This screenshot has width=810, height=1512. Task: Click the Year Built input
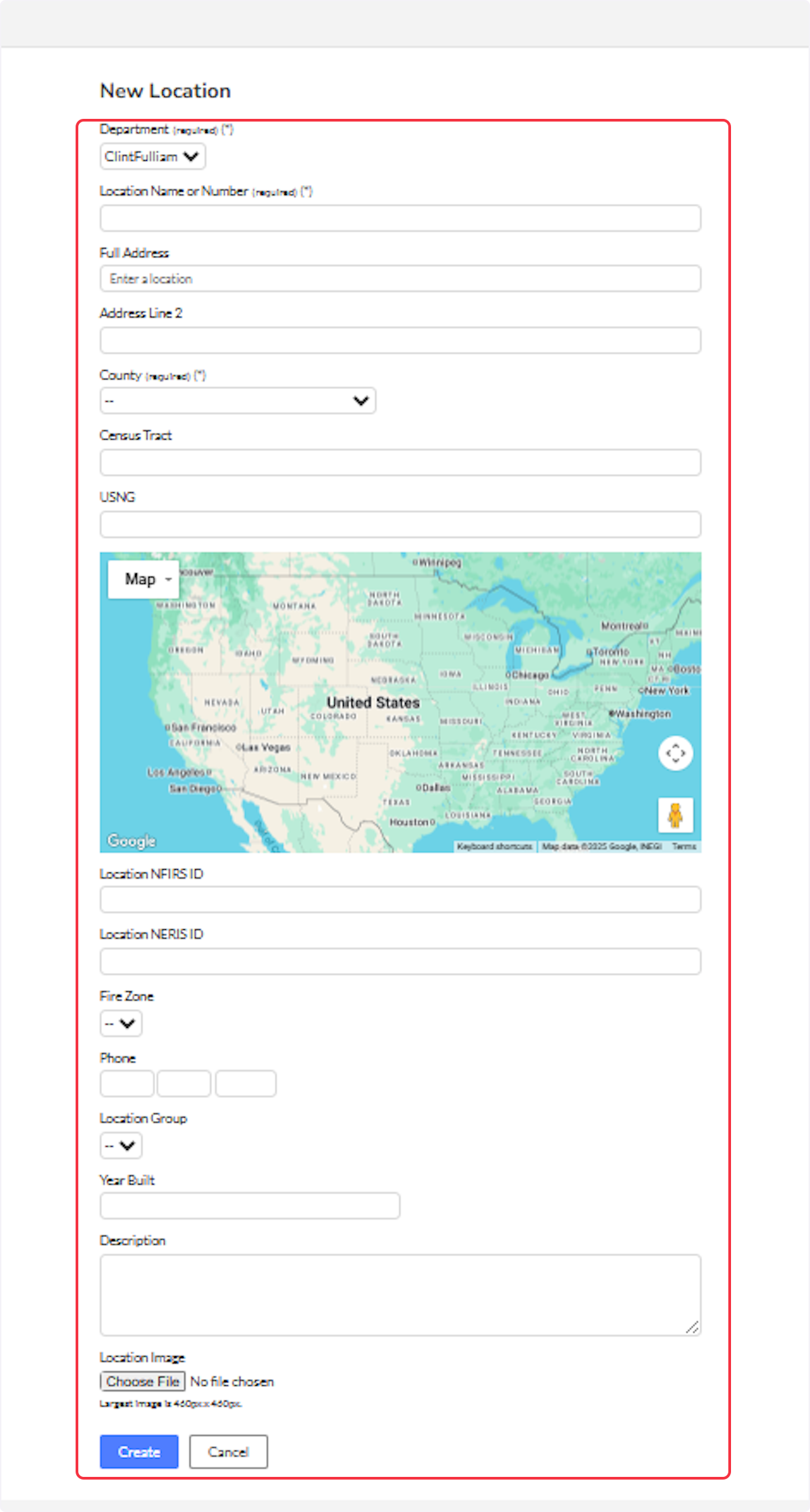250,1206
